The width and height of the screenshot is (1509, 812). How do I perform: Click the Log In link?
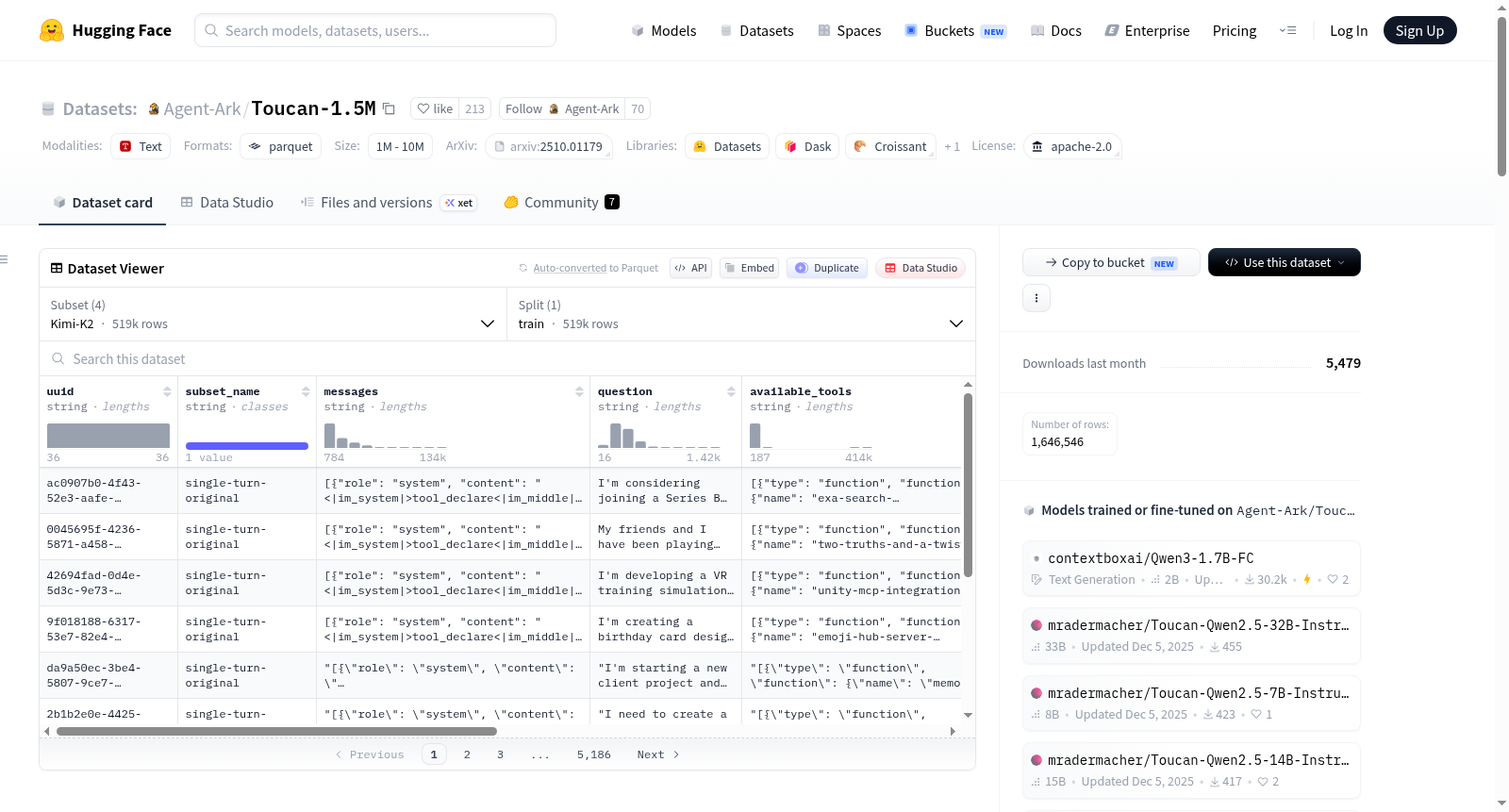coord(1348,30)
